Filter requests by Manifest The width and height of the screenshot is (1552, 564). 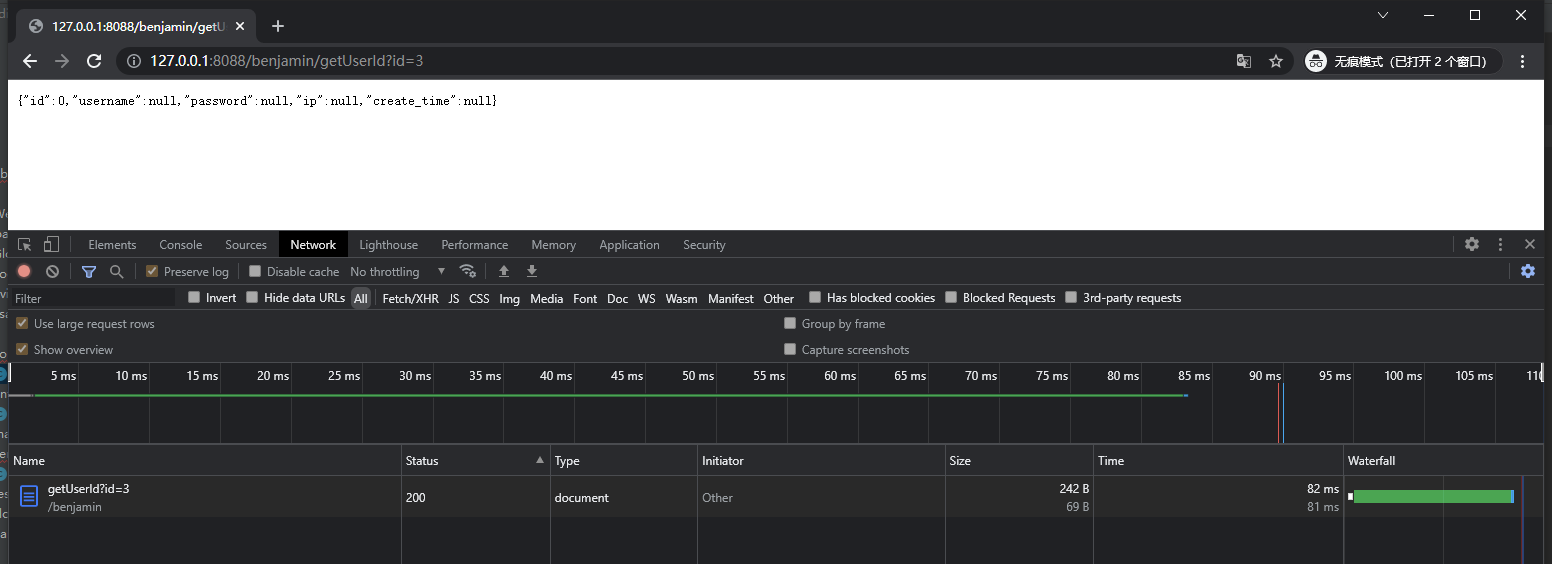[x=731, y=298]
